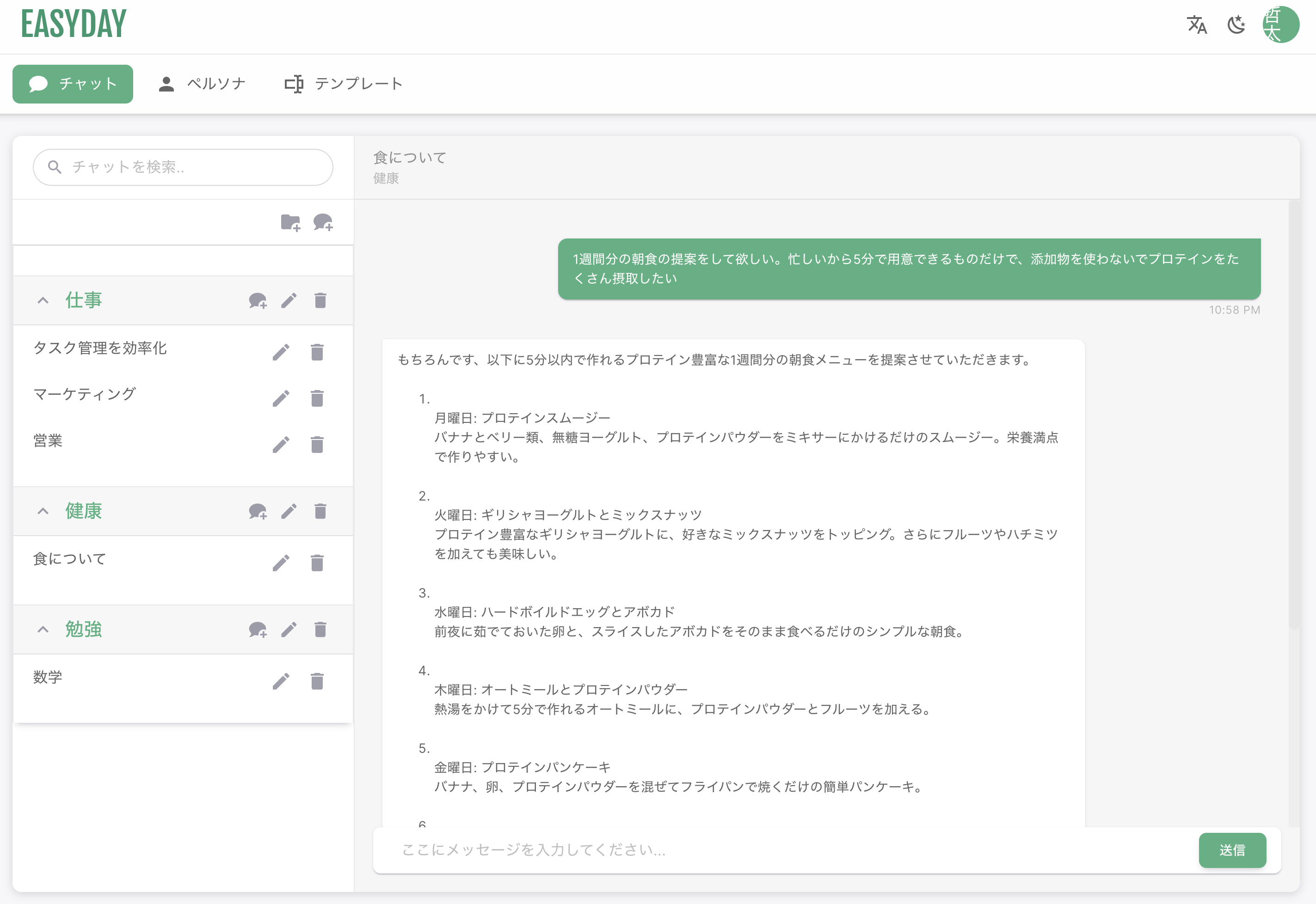1316x904 pixels.
Task: Click the new chat icon above folder list
Action: pyautogui.click(x=323, y=223)
